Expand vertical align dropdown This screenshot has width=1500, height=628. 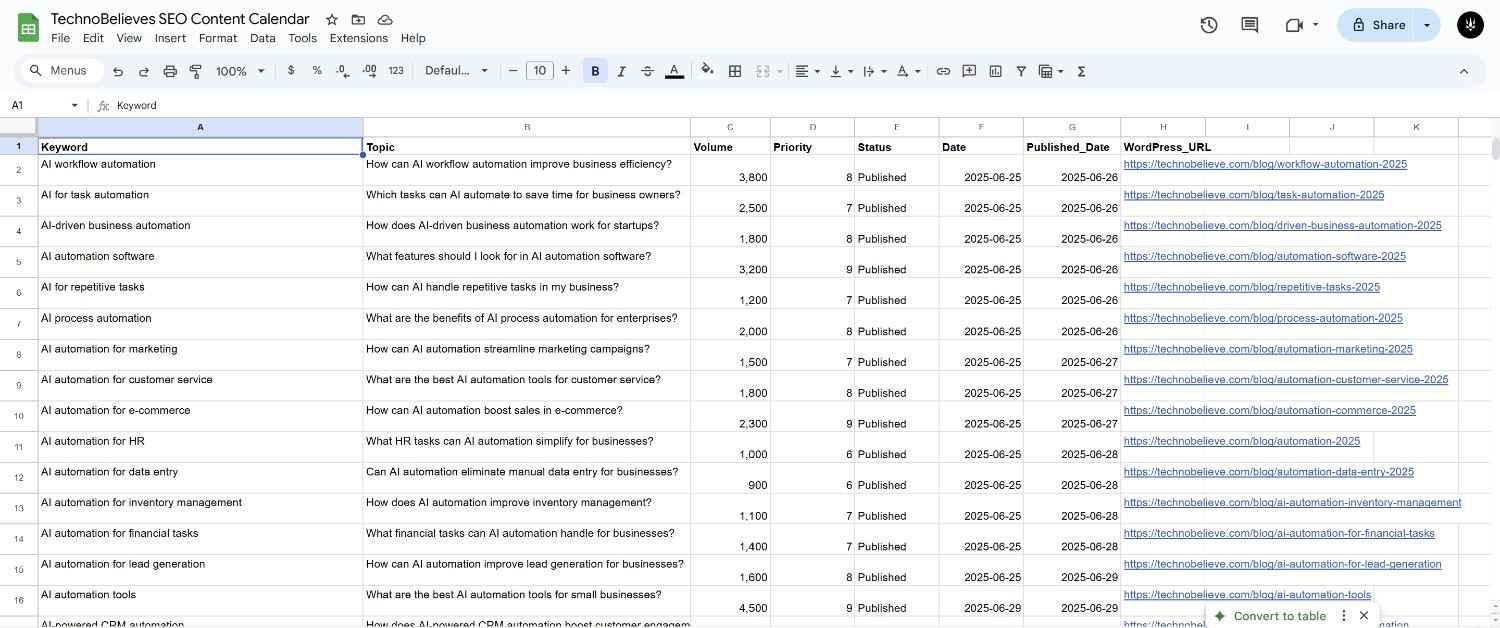[x=851, y=71]
